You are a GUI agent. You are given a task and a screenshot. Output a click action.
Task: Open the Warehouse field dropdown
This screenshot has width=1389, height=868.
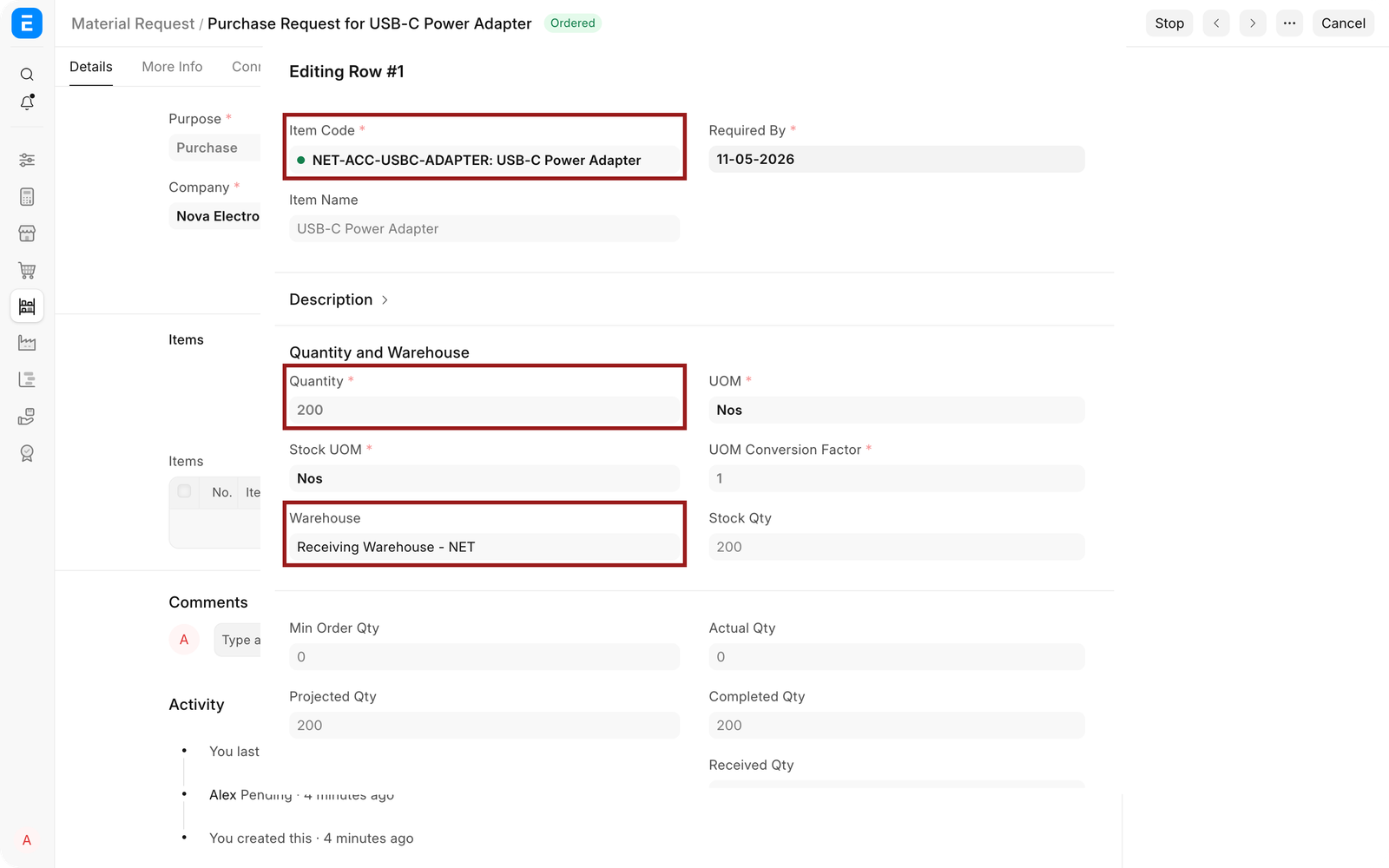(x=484, y=547)
